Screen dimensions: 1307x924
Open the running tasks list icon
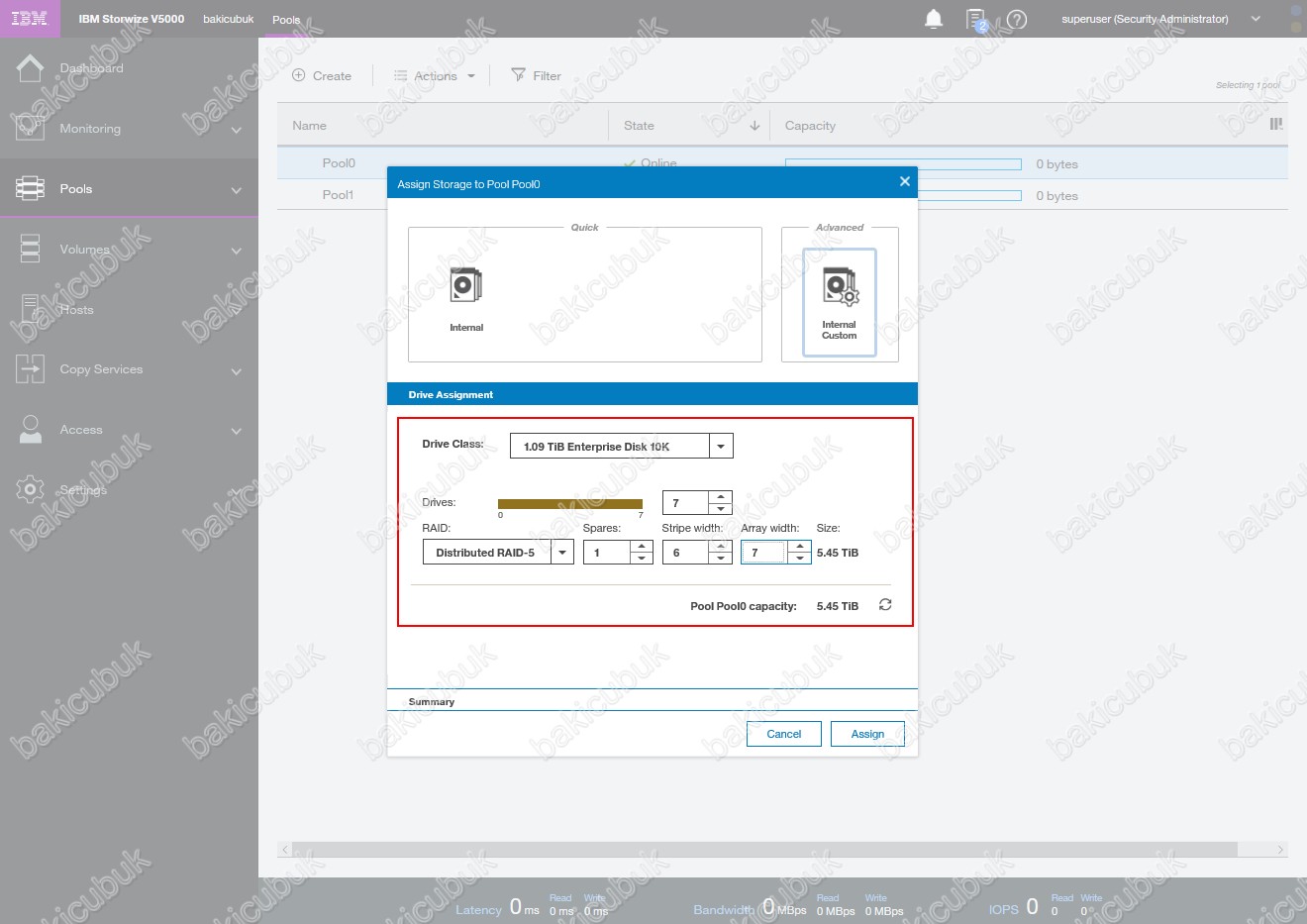[976, 19]
